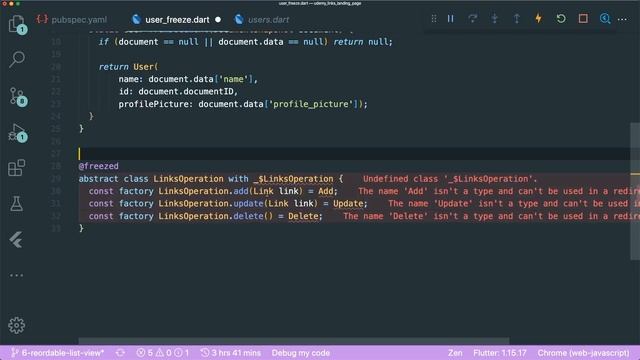Click the _$LinksOperation mixin name
This screenshot has width=640, height=360.
(x=293, y=179)
